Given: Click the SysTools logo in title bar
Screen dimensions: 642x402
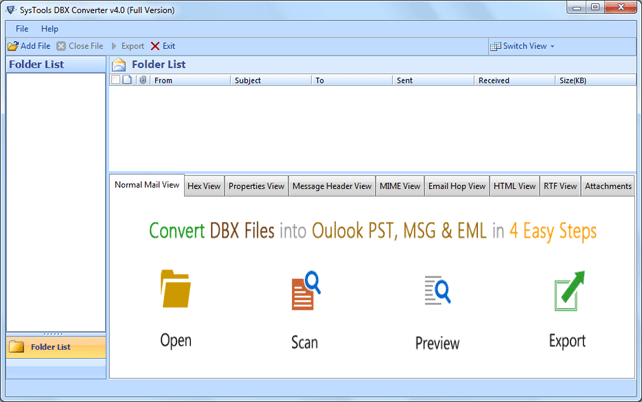Looking at the screenshot, I should [10, 10].
